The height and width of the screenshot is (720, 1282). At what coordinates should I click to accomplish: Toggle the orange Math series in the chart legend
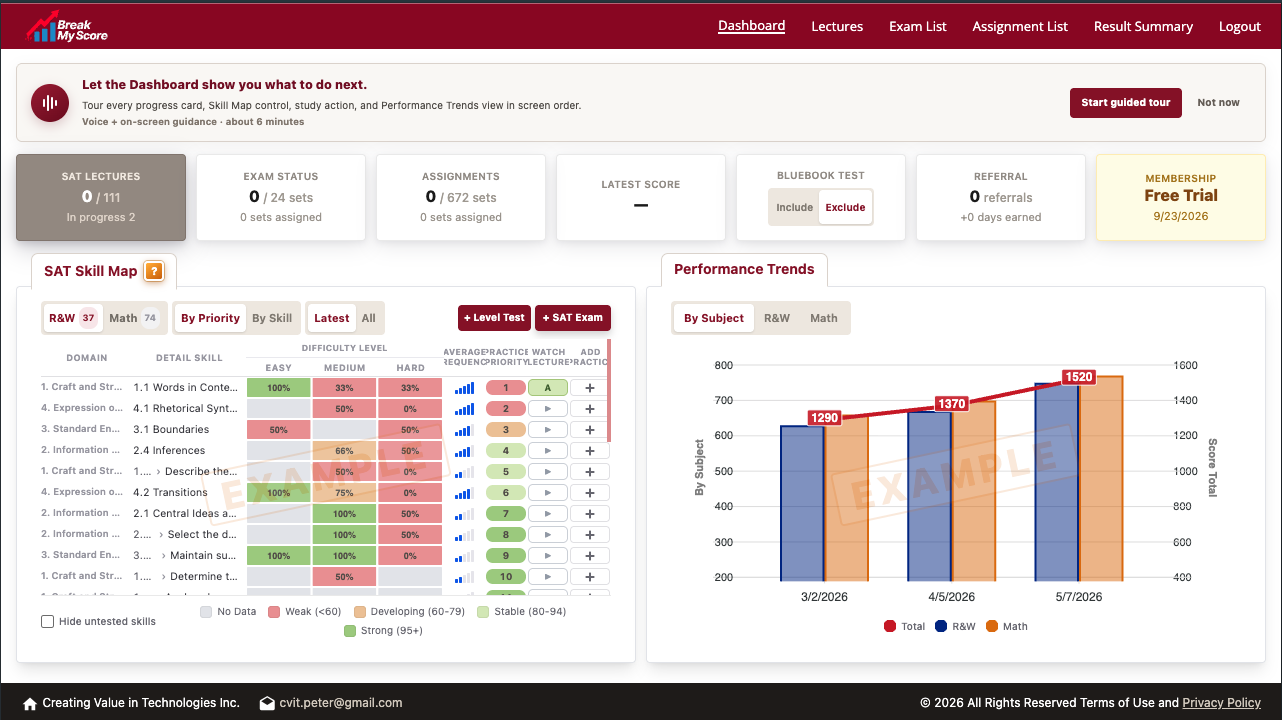1006,626
